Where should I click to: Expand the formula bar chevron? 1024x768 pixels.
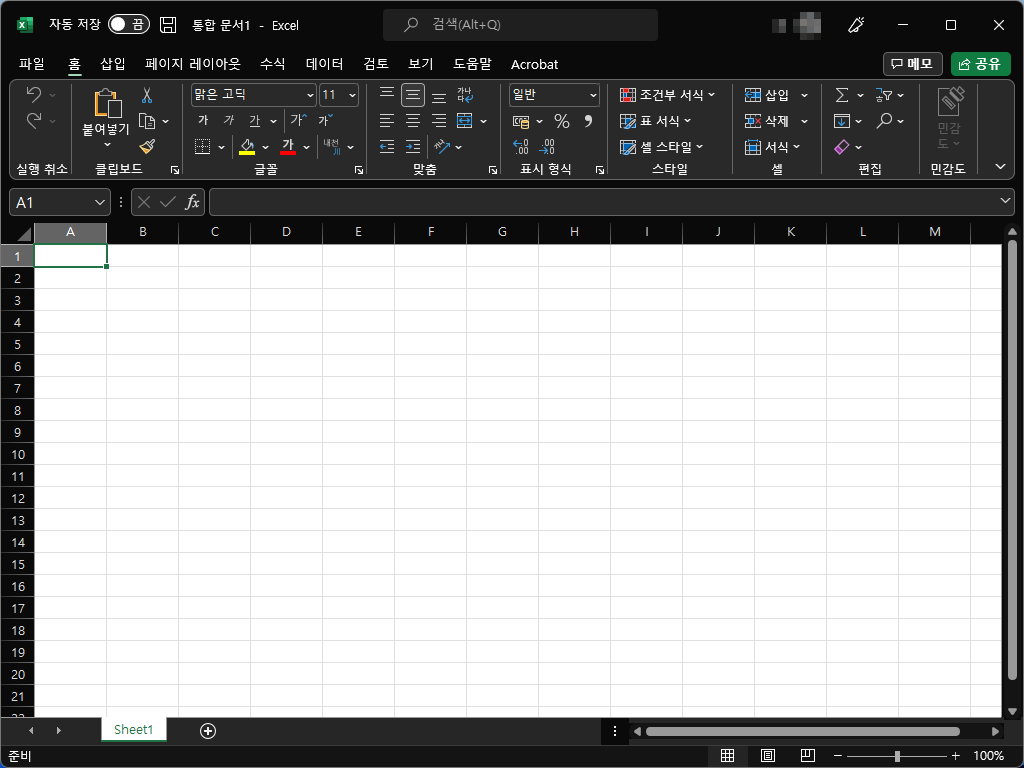click(x=1005, y=201)
